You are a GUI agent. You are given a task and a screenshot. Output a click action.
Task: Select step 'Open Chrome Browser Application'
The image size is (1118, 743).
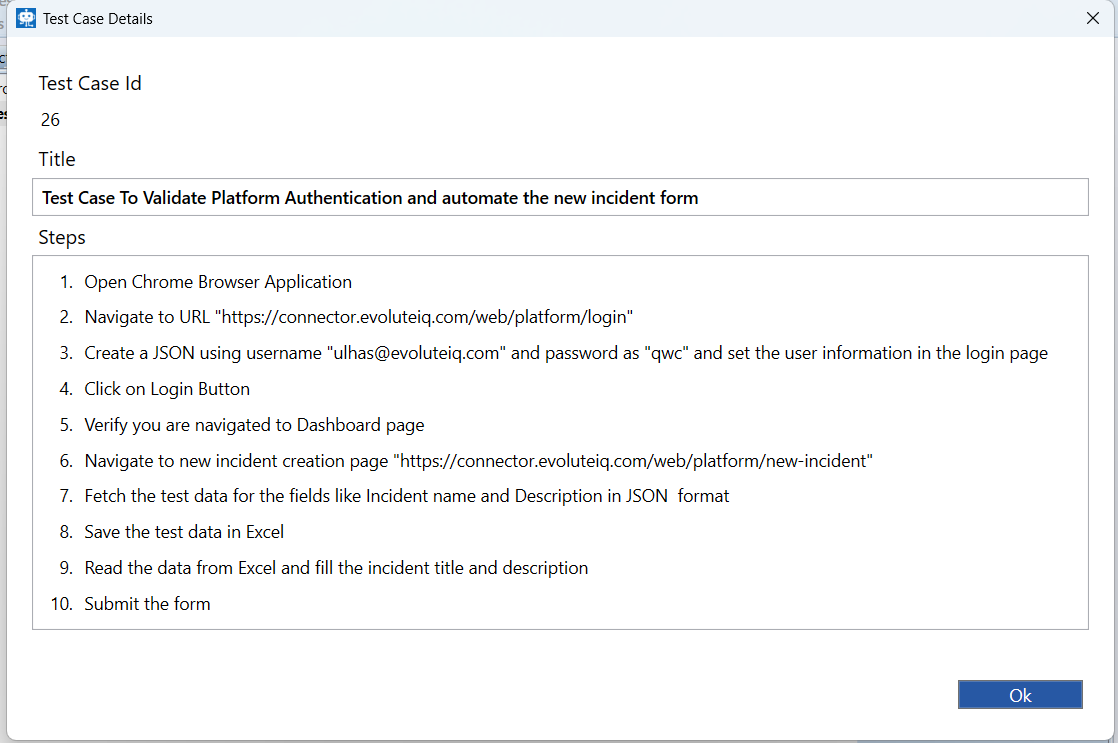click(x=218, y=282)
